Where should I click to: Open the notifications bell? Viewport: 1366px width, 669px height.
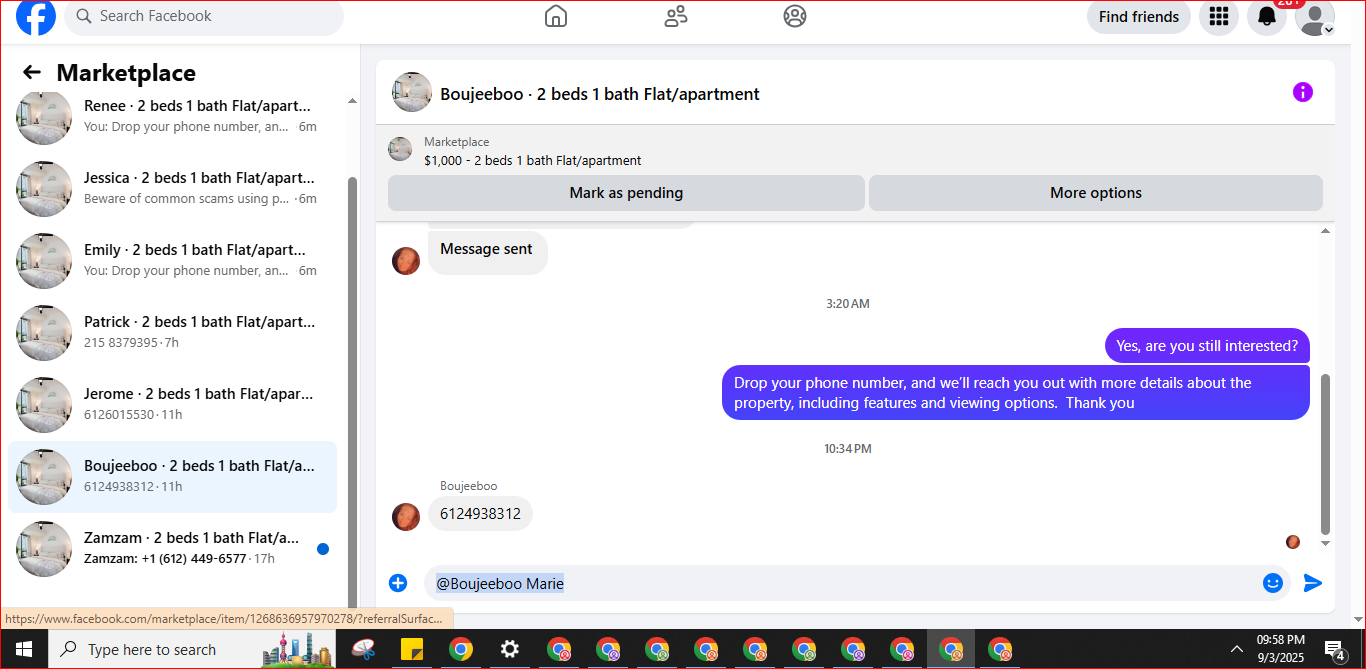[x=1267, y=16]
